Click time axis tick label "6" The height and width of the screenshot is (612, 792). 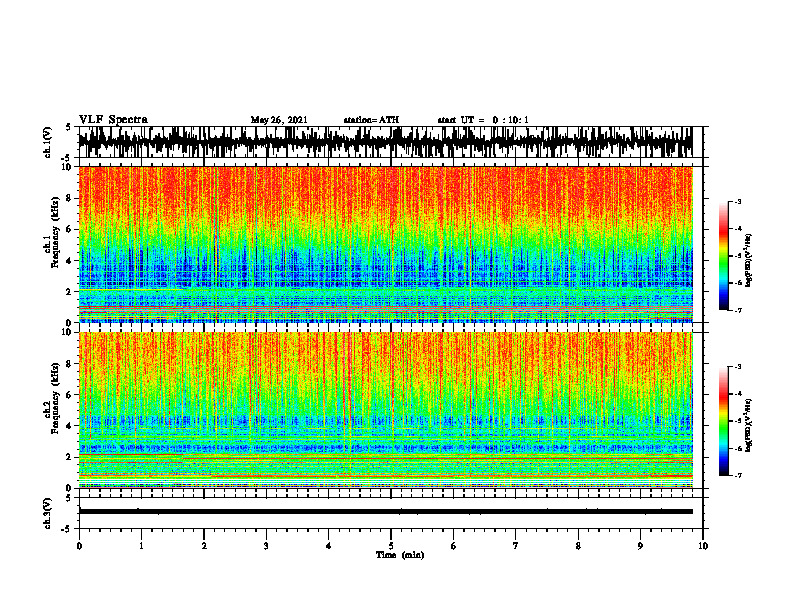(x=454, y=546)
